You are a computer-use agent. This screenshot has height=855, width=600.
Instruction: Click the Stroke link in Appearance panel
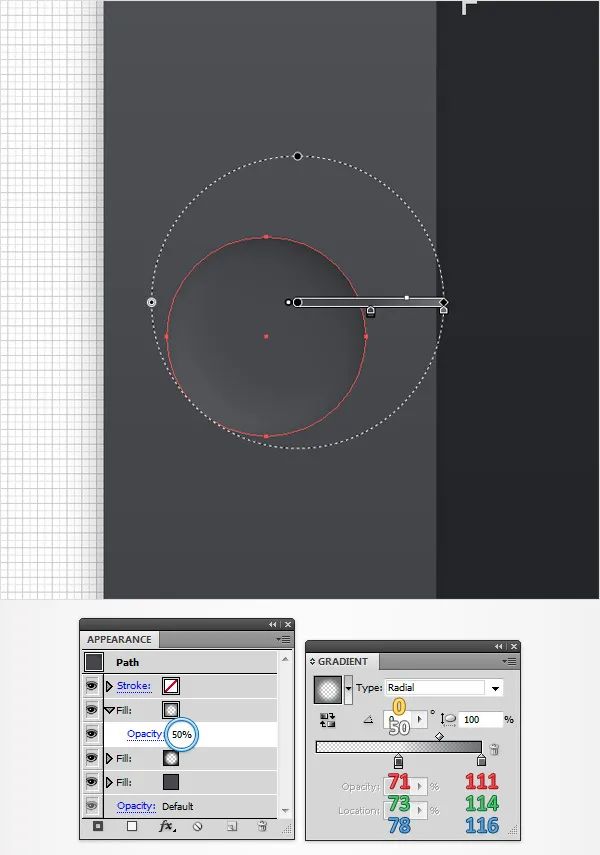pyautogui.click(x=134, y=686)
